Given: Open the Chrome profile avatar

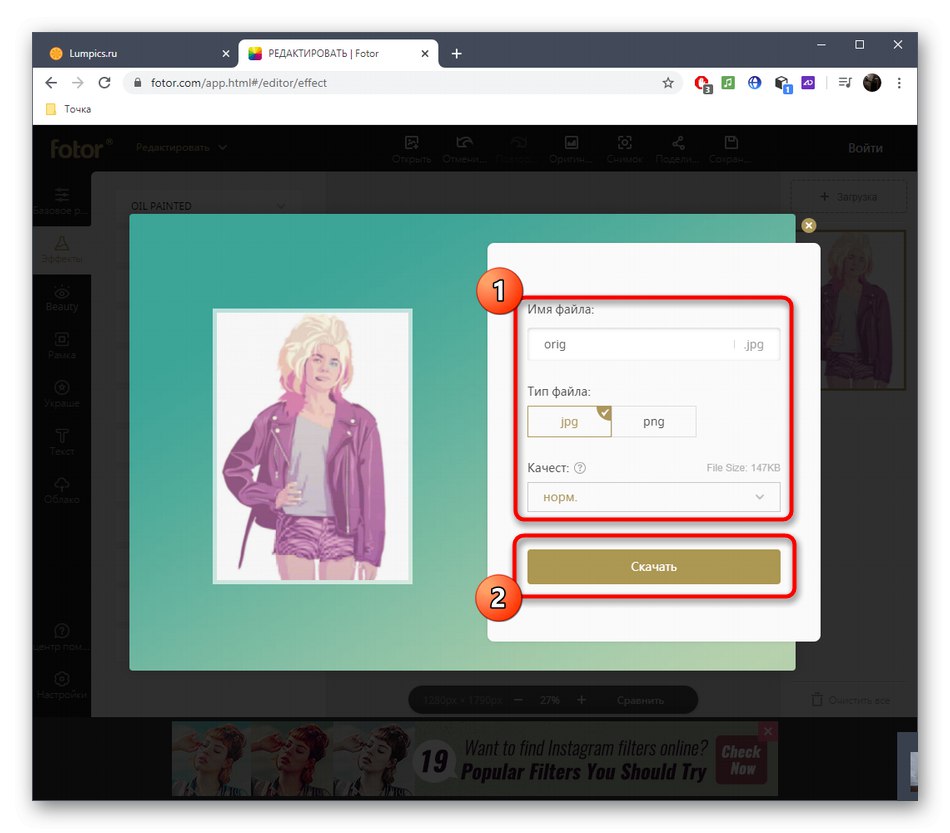Looking at the screenshot, I should (872, 82).
